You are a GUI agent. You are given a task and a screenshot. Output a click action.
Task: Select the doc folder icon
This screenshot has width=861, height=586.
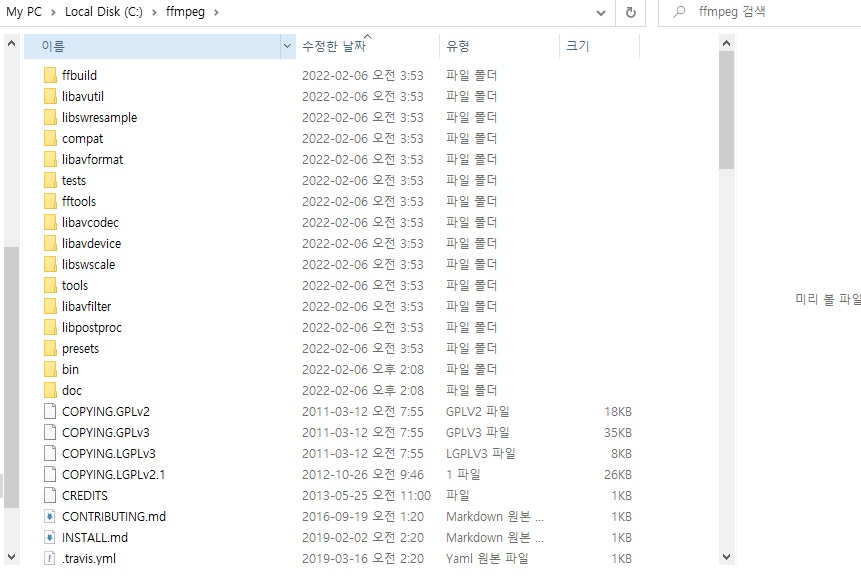tap(50, 390)
